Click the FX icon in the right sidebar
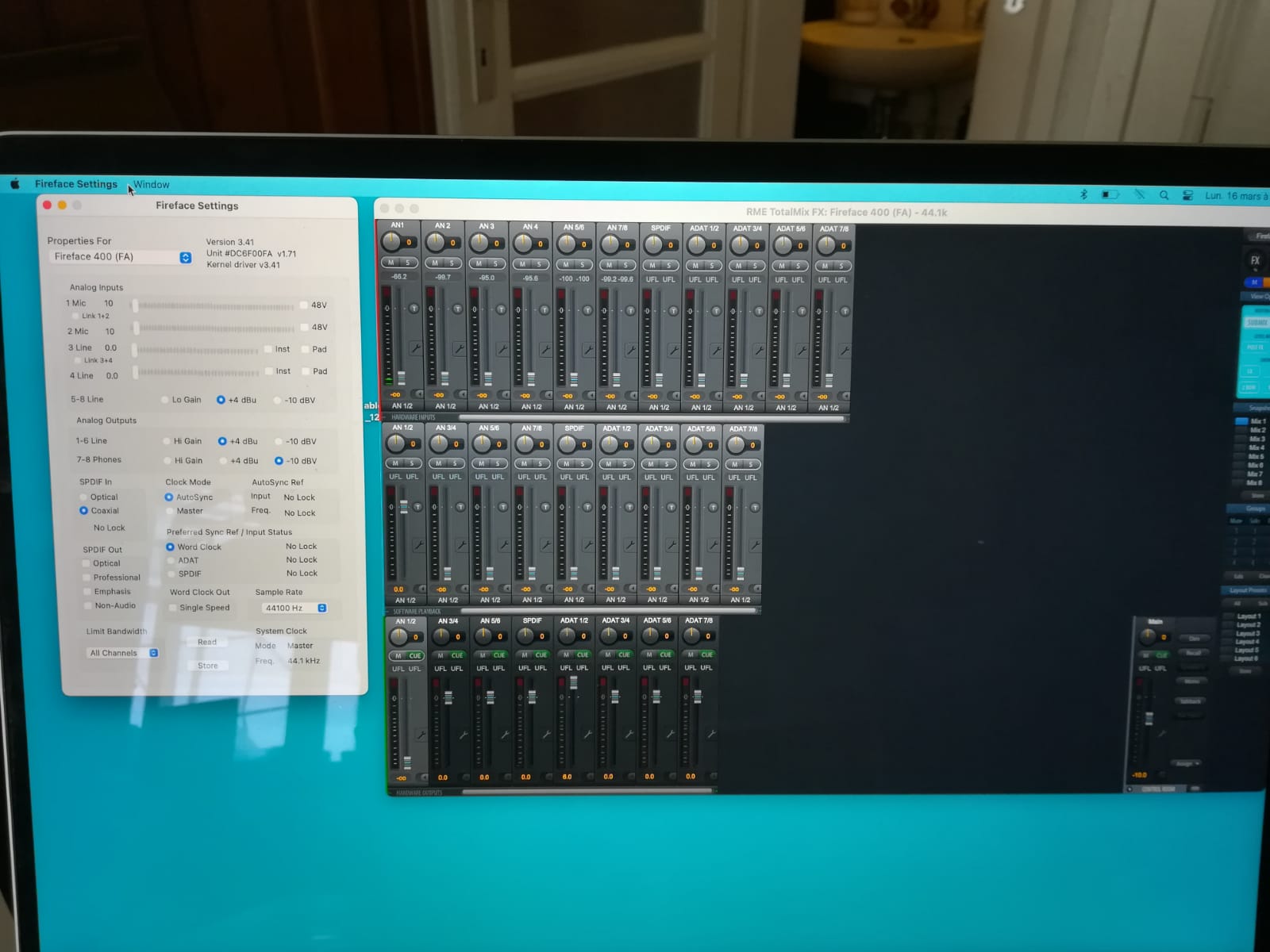The height and width of the screenshot is (952, 1270). [1254, 259]
